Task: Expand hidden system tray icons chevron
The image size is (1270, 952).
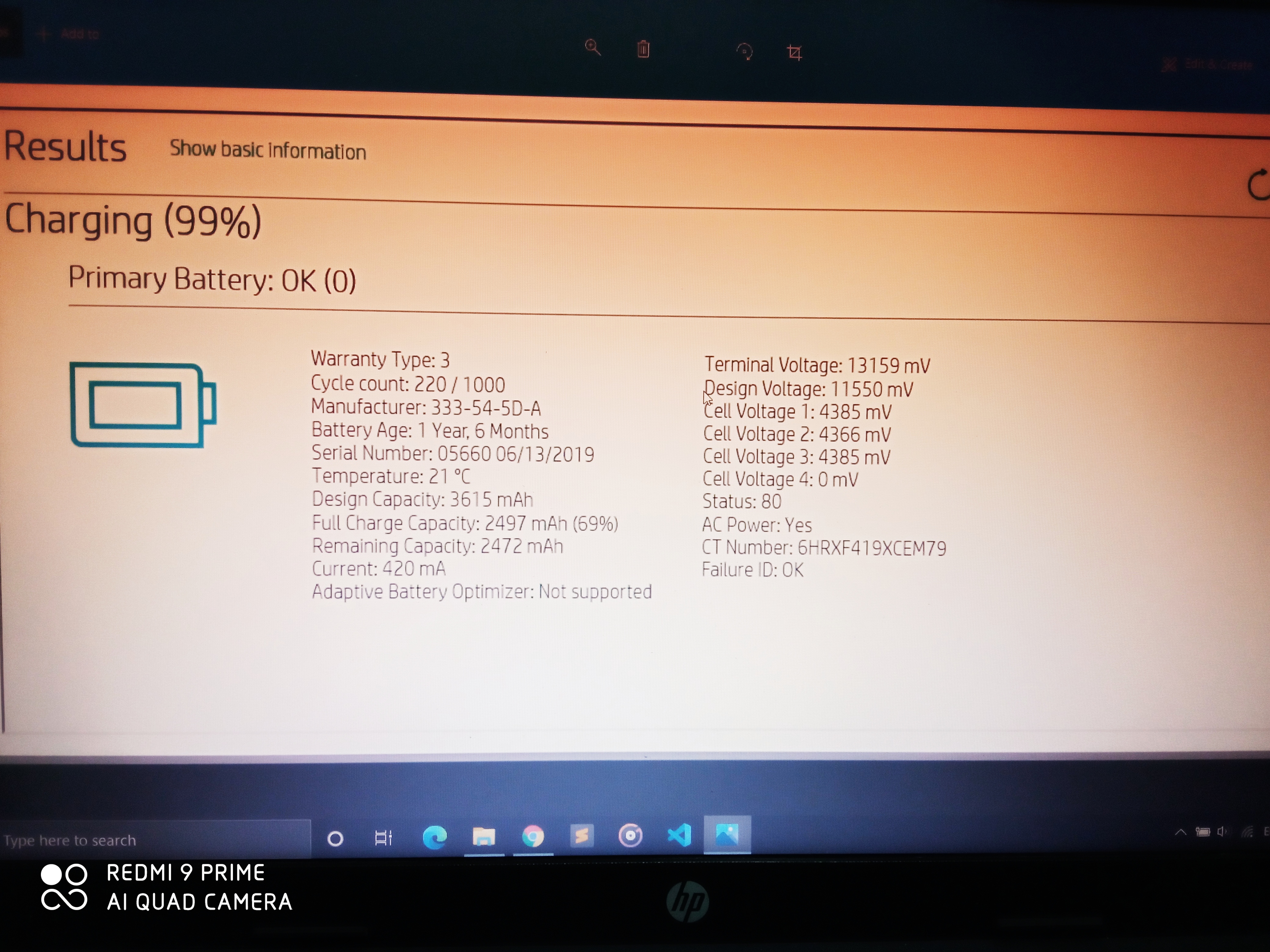Action: tap(1181, 831)
